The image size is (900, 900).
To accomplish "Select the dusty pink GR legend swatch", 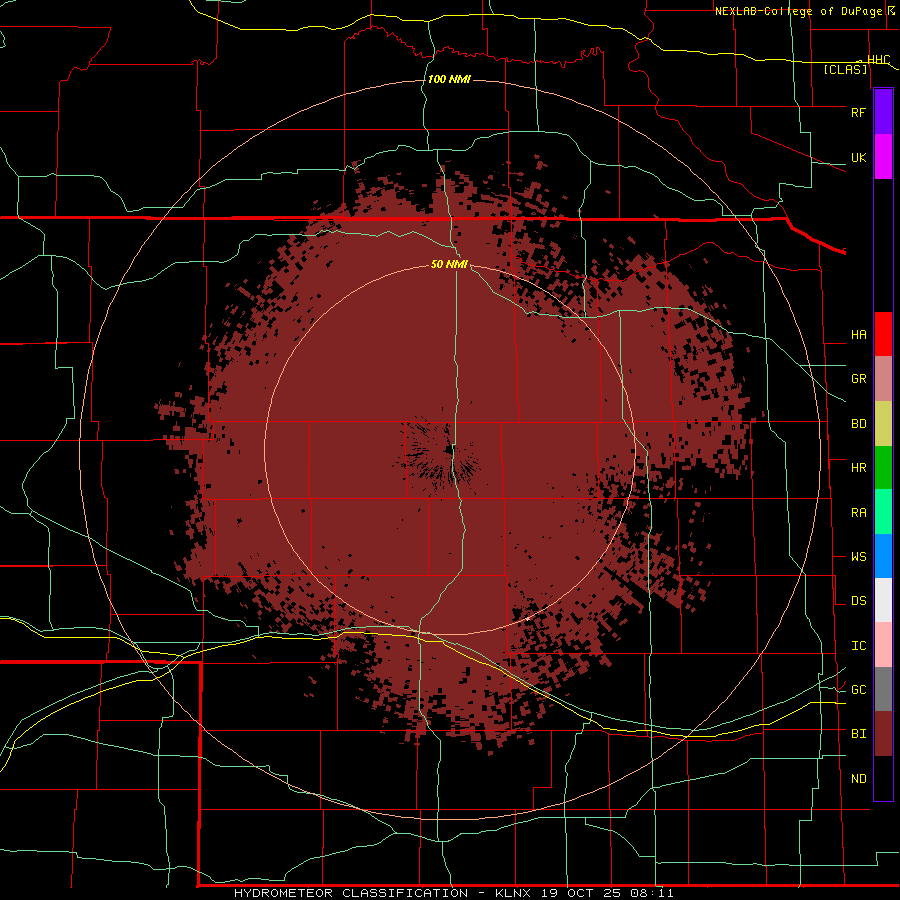I will click(x=883, y=378).
